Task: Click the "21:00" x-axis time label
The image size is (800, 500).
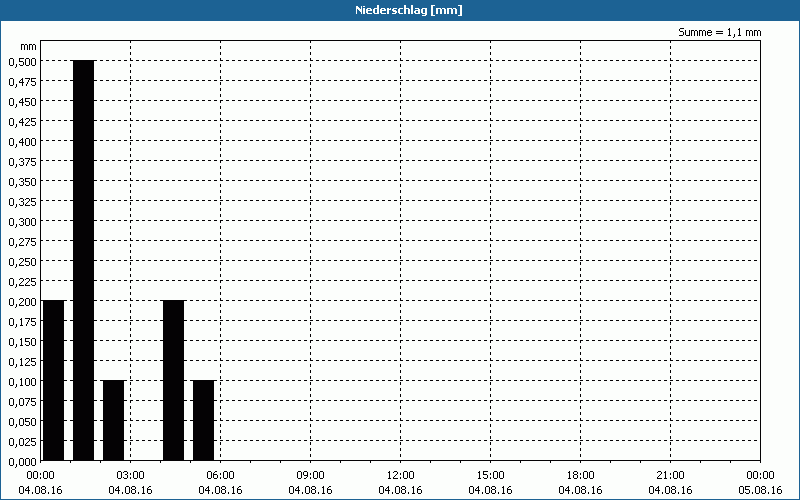Action: click(x=670, y=476)
